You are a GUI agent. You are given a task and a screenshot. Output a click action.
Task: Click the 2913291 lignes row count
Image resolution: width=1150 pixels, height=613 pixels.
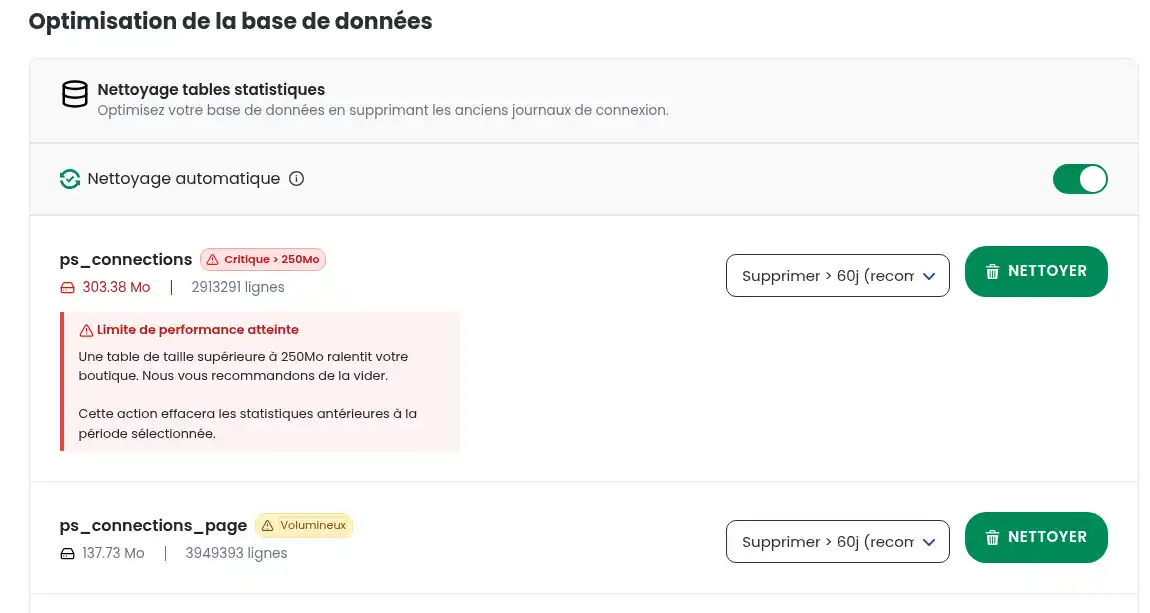coord(238,288)
